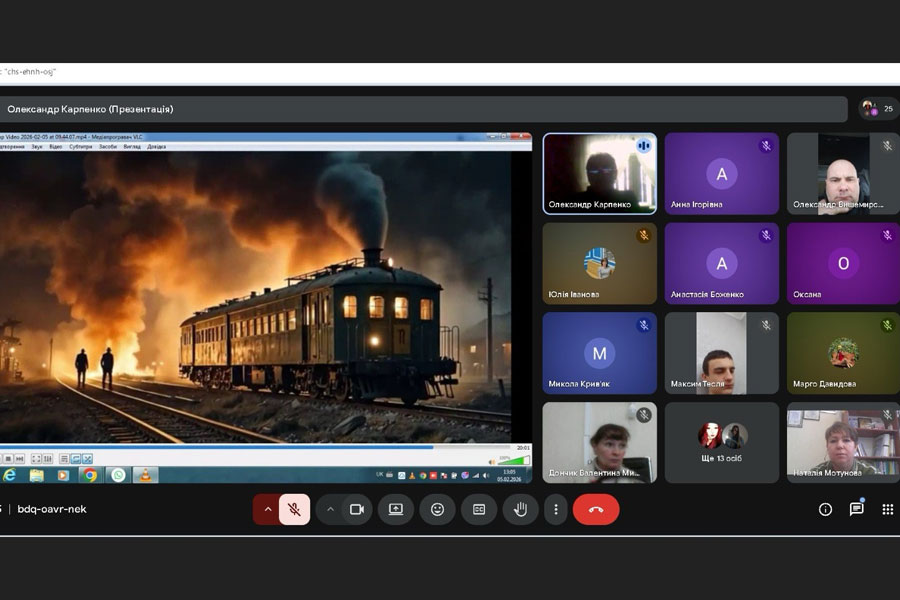The height and width of the screenshot is (600, 900).
Task: Click the 'Ще 13 осіб' tile
Action: 722,442
